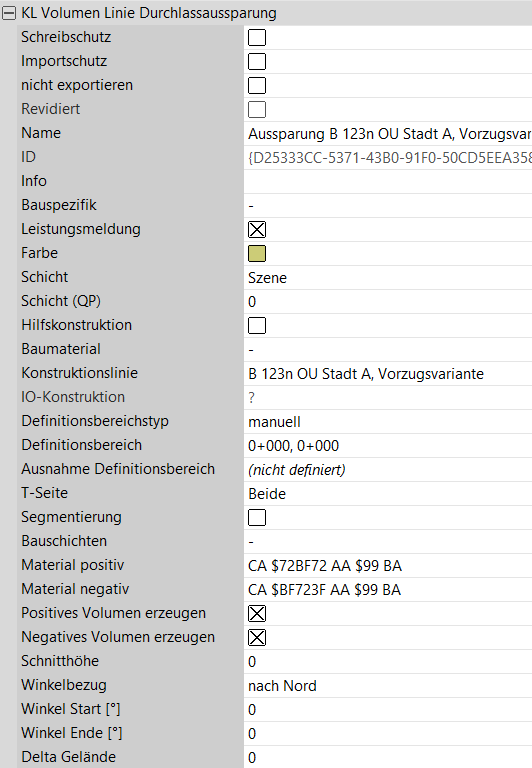Open the Schicht value showing Szene
This screenshot has width=532, height=768.
click(388, 278)
